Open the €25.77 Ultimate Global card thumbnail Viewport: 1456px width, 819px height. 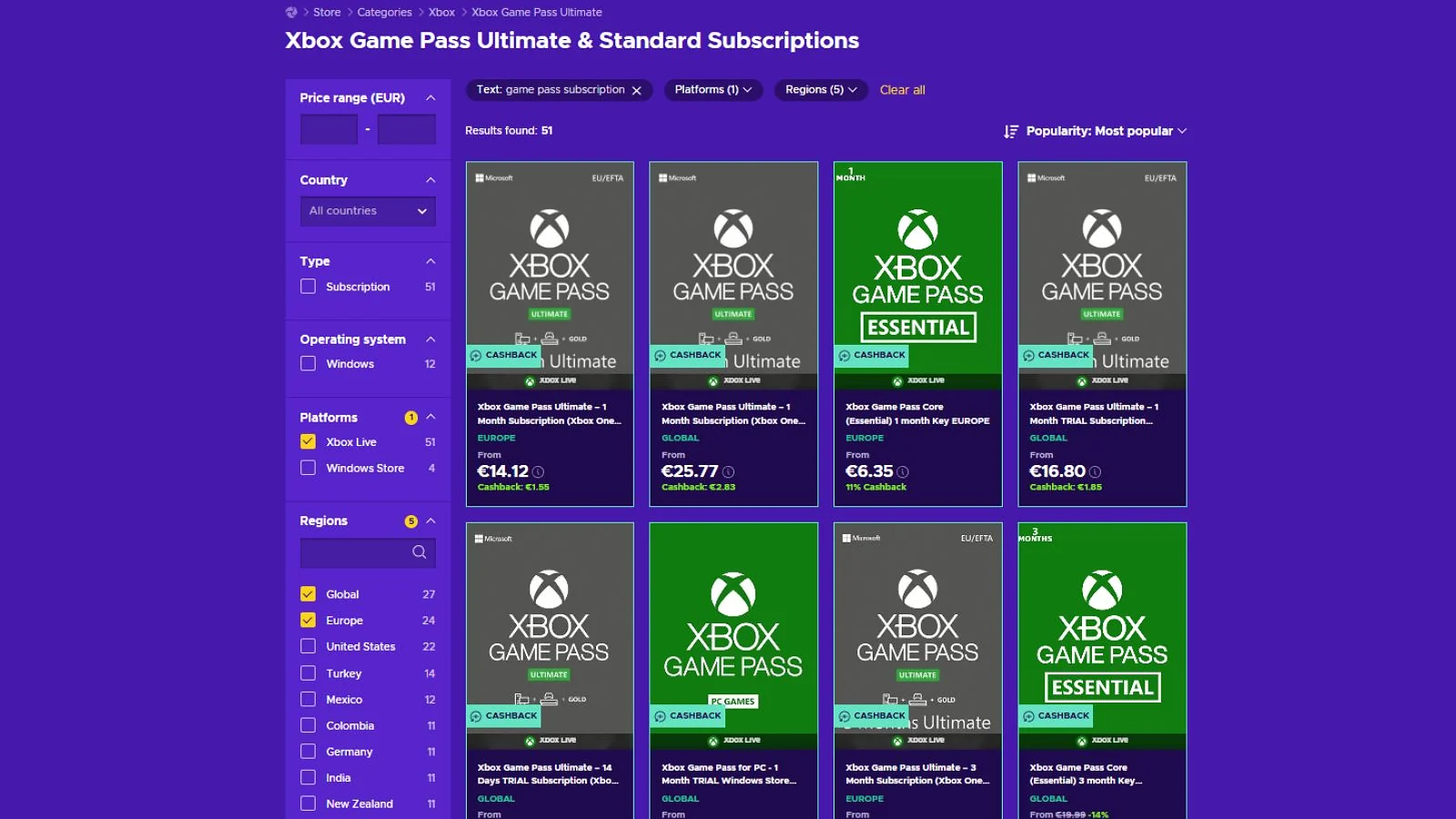click(733, 276)
